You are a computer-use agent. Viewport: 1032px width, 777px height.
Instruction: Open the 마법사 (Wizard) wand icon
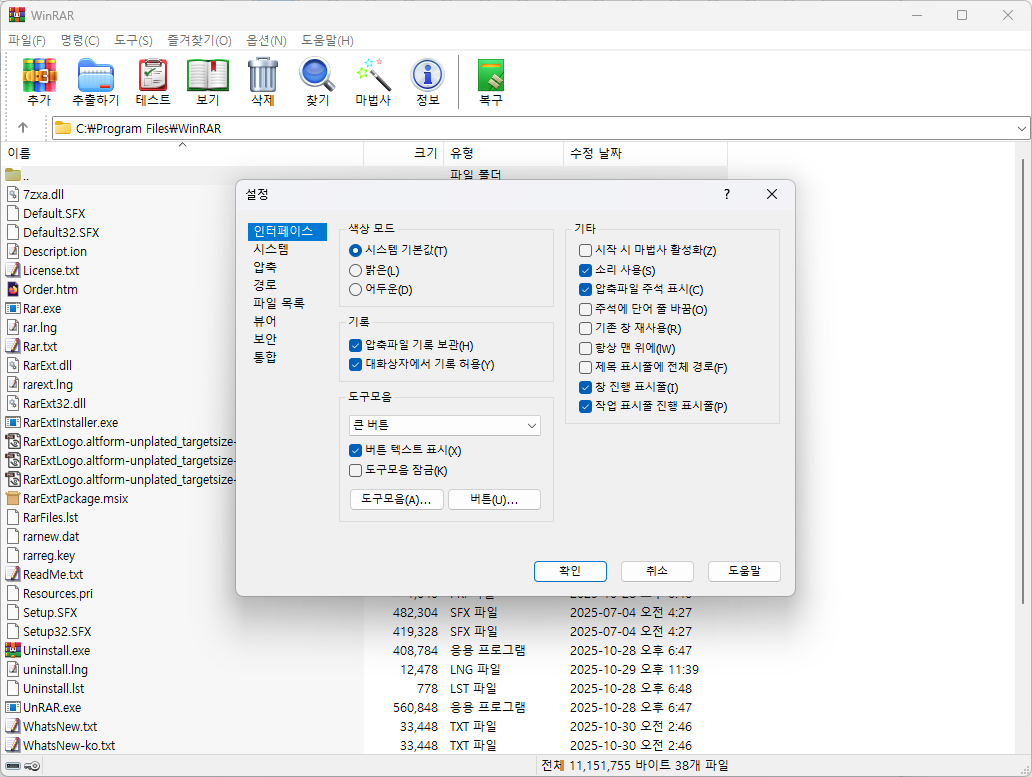point(373,75)
